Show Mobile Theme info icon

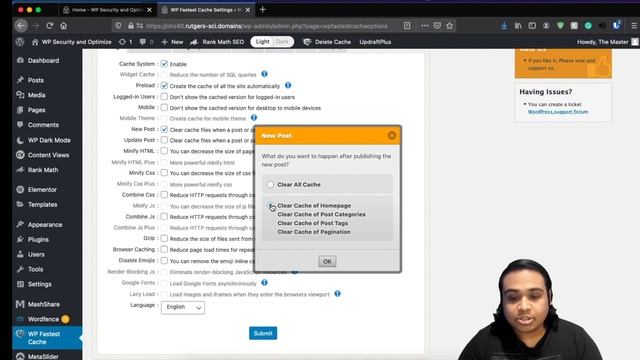pyautogui.click(x=254, y=118)
